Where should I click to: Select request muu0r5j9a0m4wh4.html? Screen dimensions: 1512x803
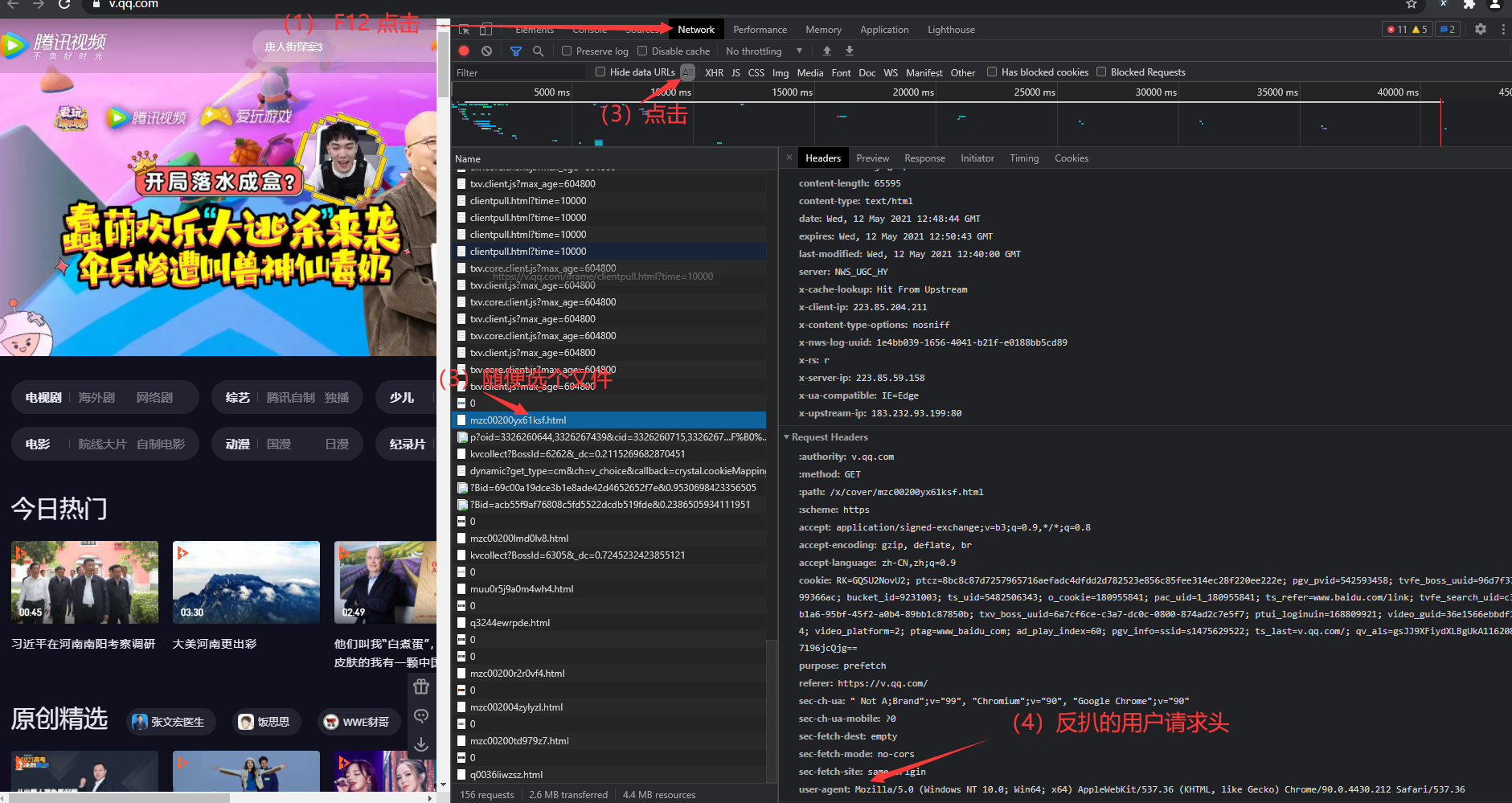[609, 589]
